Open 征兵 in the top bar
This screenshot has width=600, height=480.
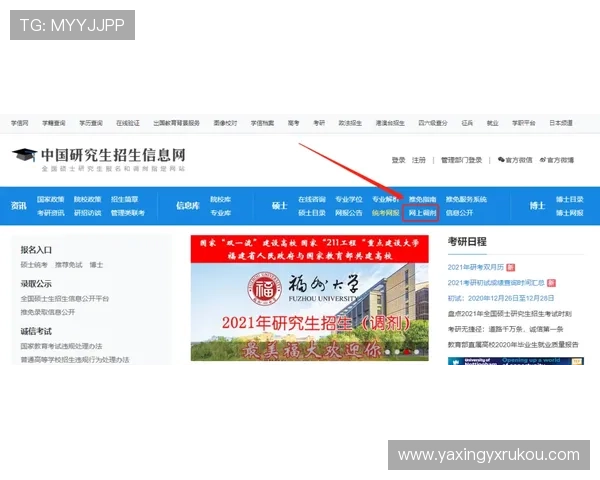click(467, 123)
